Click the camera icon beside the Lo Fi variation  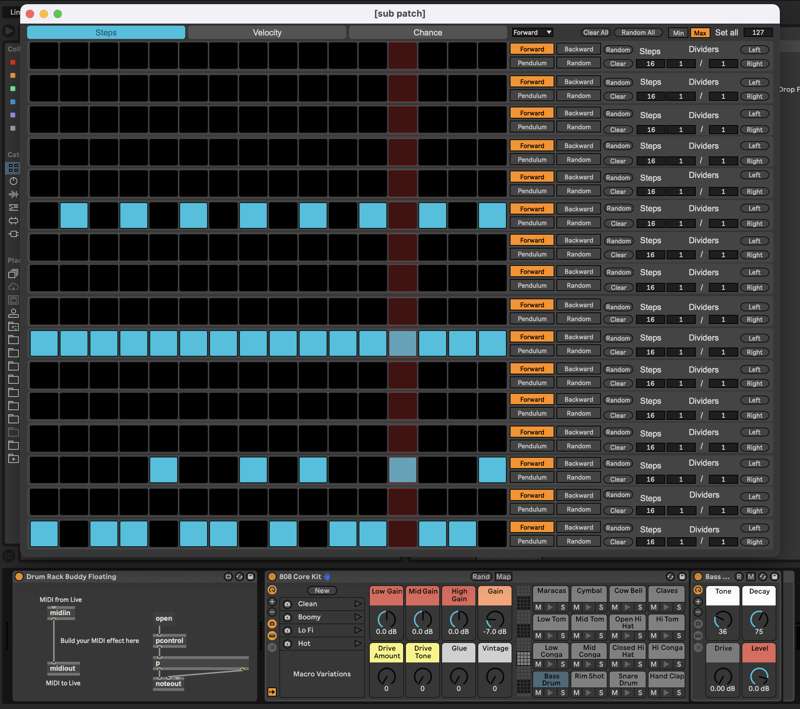tap(287, 630)
